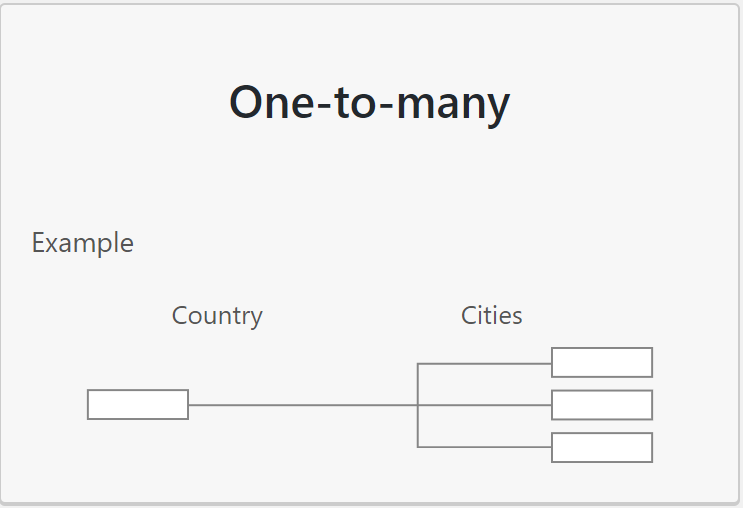
Task: Click the Cities label
Action: coord(491,316)
